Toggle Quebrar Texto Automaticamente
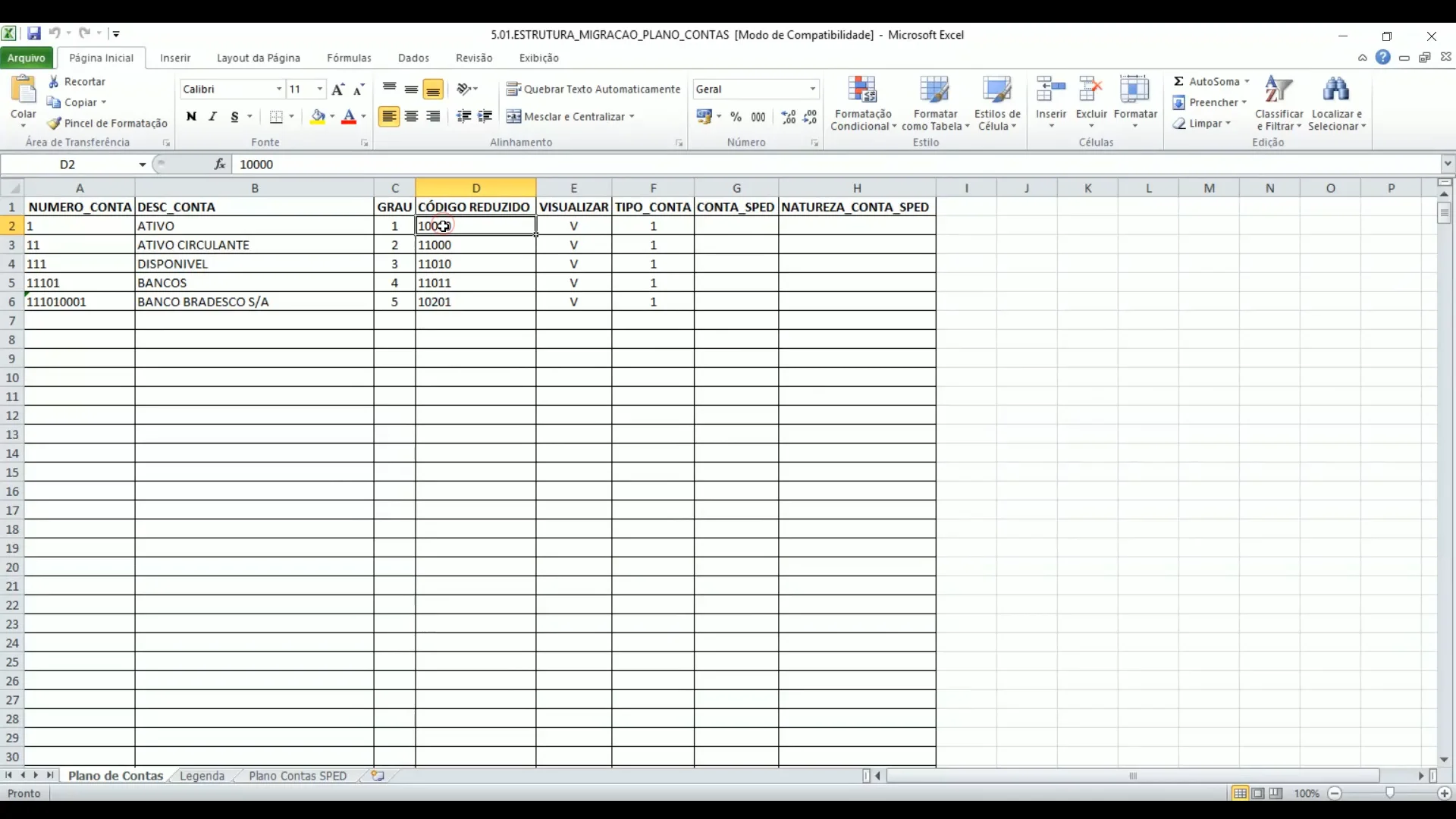This screenshot has height=819, width=1456. [594, 89]
